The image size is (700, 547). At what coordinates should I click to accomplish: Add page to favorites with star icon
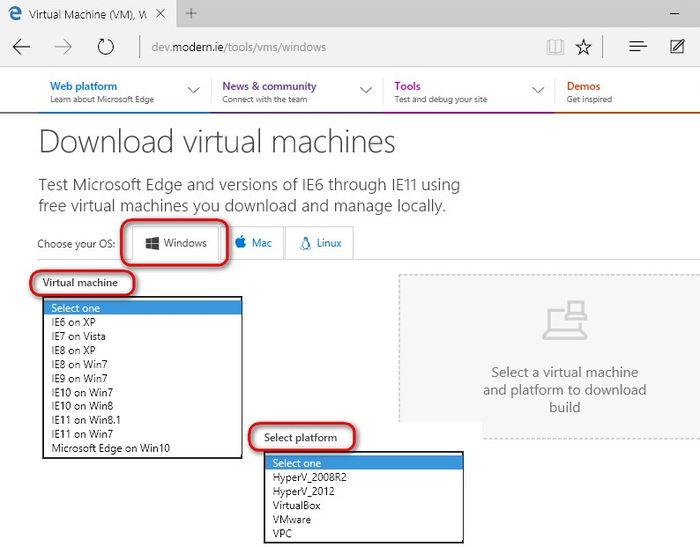[584, 47]
